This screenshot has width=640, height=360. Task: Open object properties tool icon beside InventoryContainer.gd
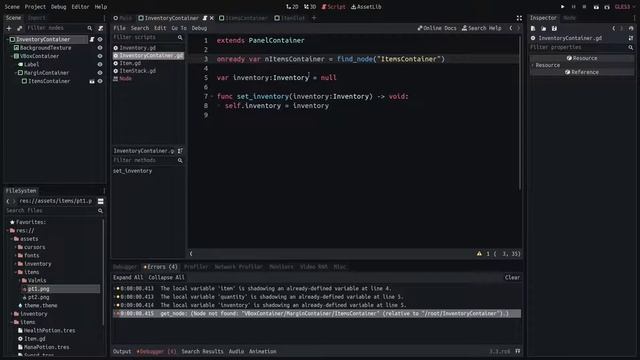631,38
